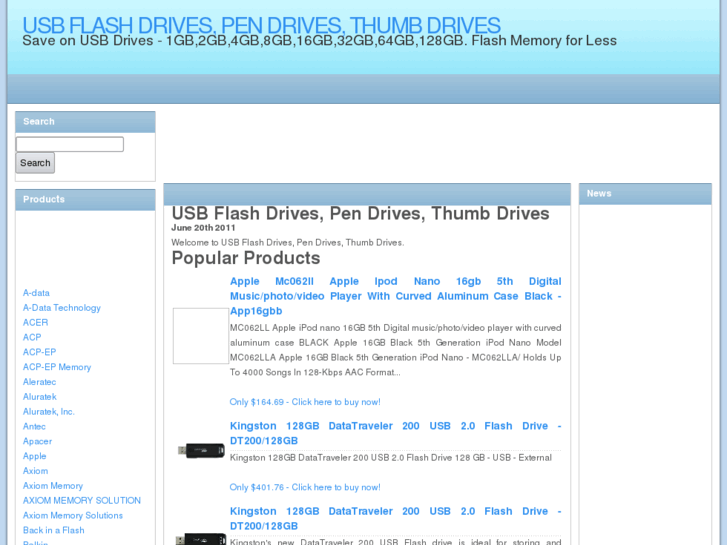Open the Axiom category link
This screenshot has width=727, height=545.
click(35, 471)
